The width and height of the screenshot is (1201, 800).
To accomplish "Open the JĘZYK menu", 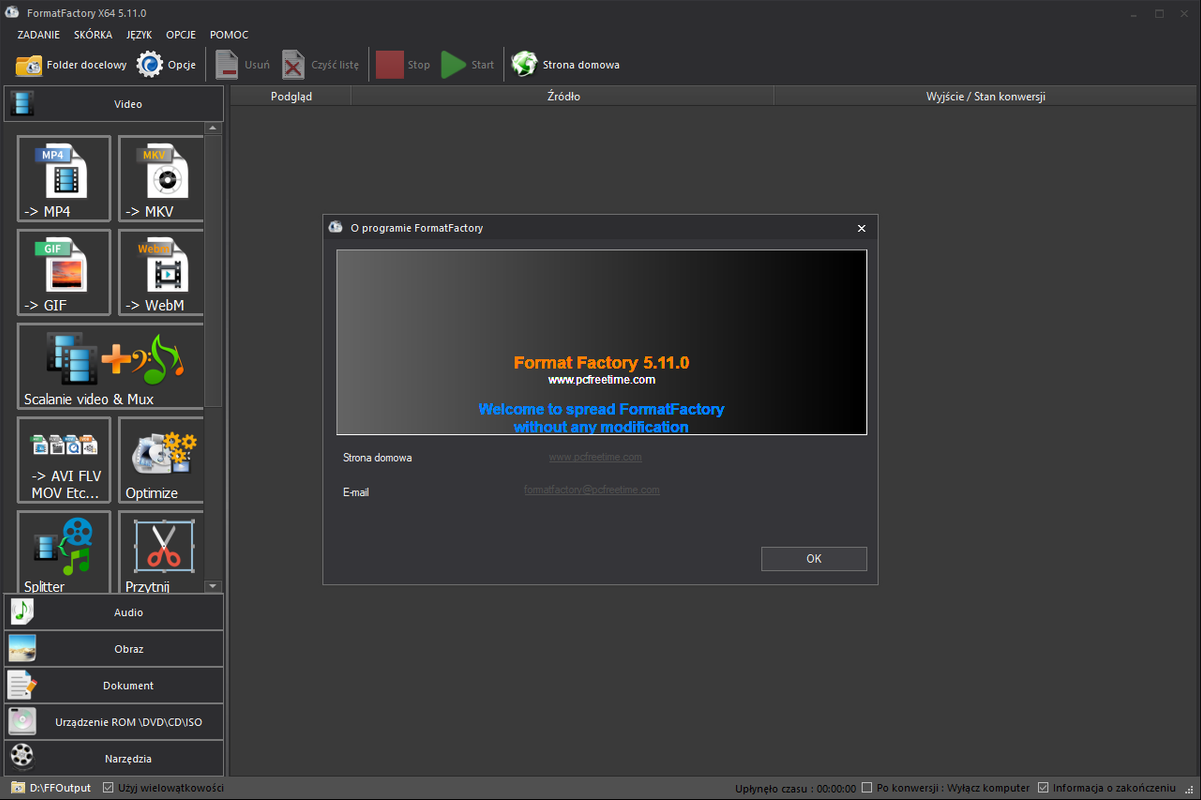I will (139, 35).
